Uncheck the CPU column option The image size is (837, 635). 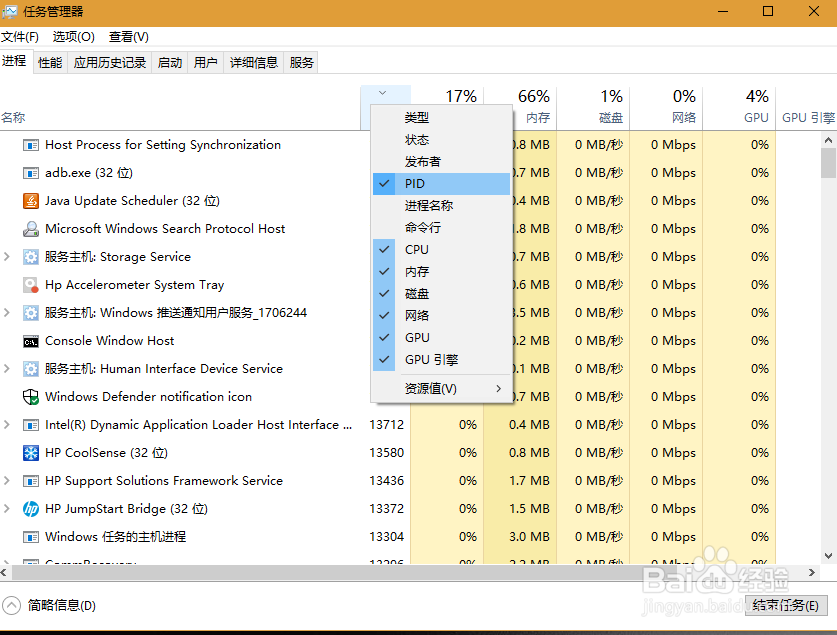[x=441, y=250]
